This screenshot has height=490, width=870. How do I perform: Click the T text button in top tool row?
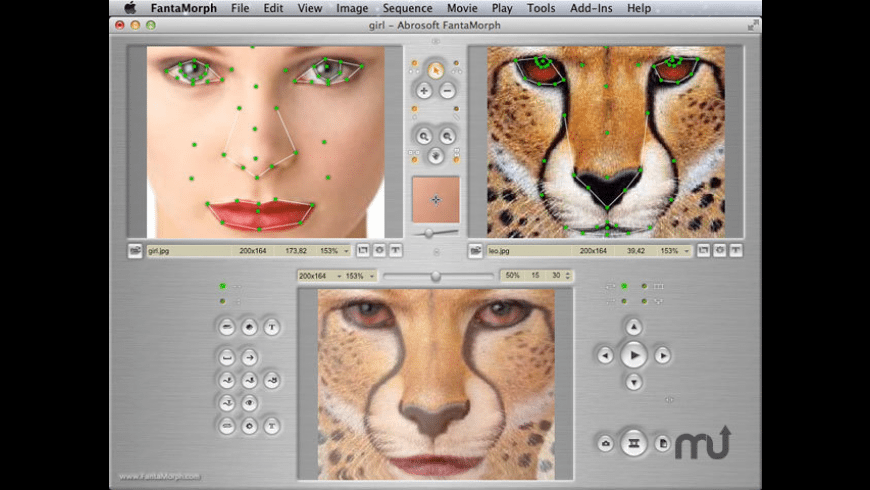tap(272, 327)
